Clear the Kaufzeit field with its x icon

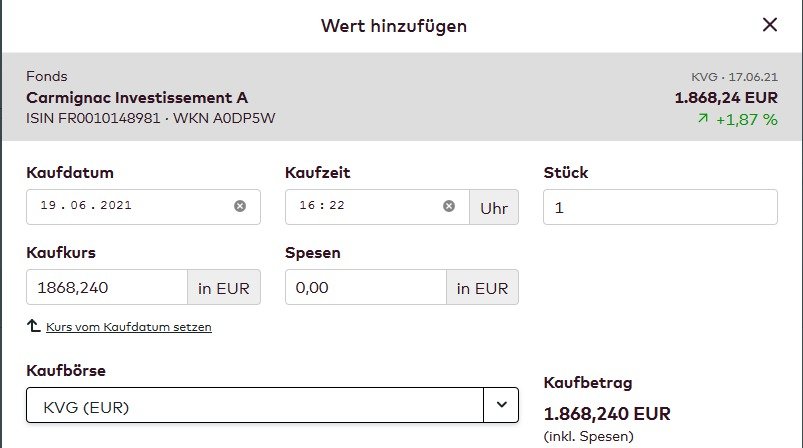click(449, 206)
